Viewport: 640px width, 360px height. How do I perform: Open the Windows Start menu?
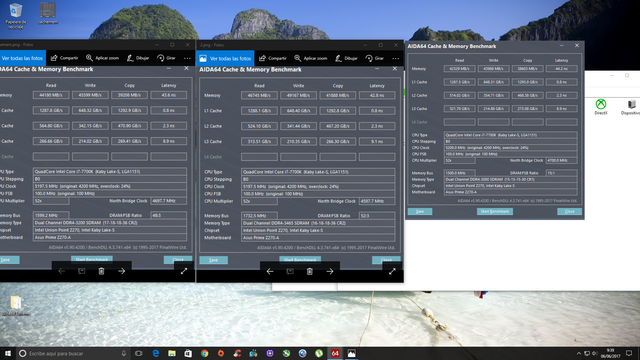(x=8, y=353)
